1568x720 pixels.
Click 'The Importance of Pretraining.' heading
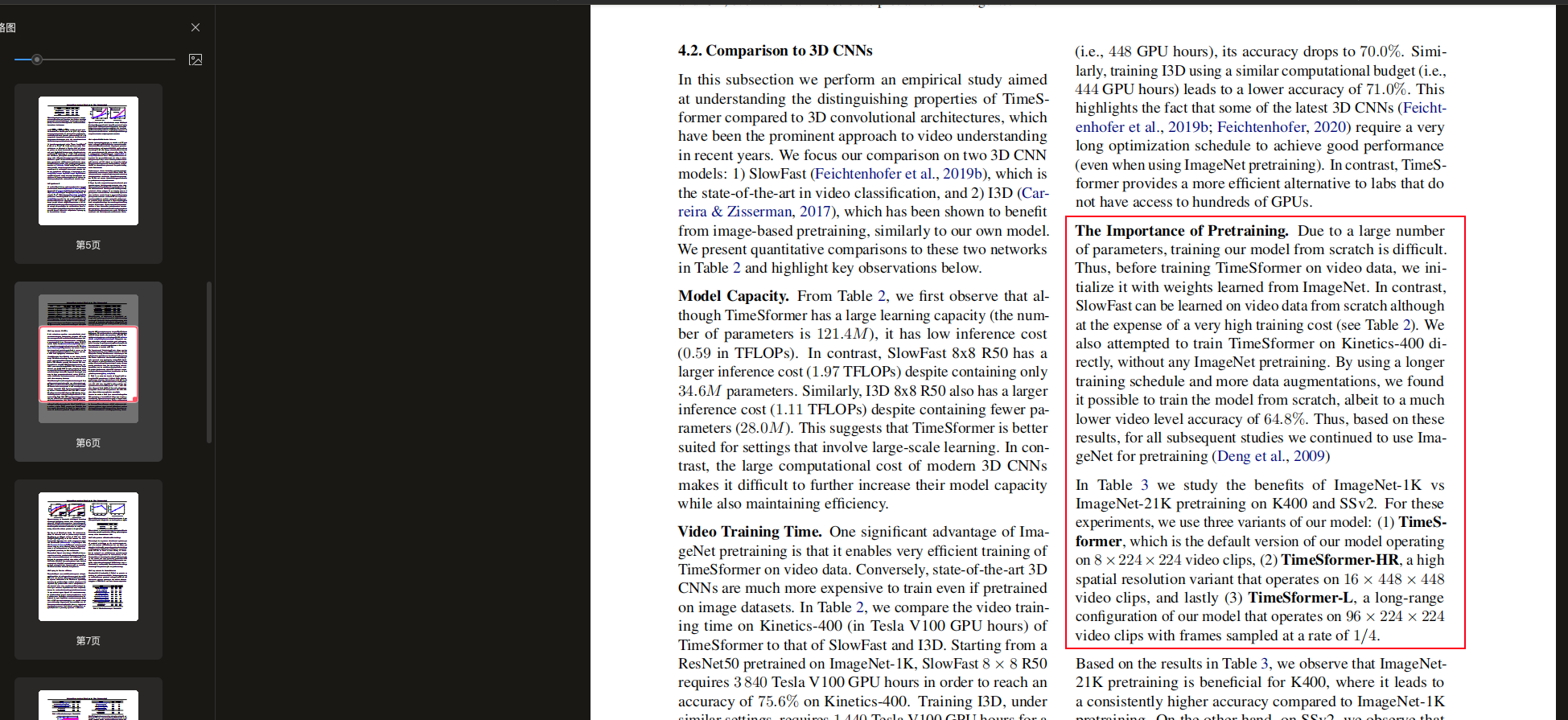tap(1182, 231)
